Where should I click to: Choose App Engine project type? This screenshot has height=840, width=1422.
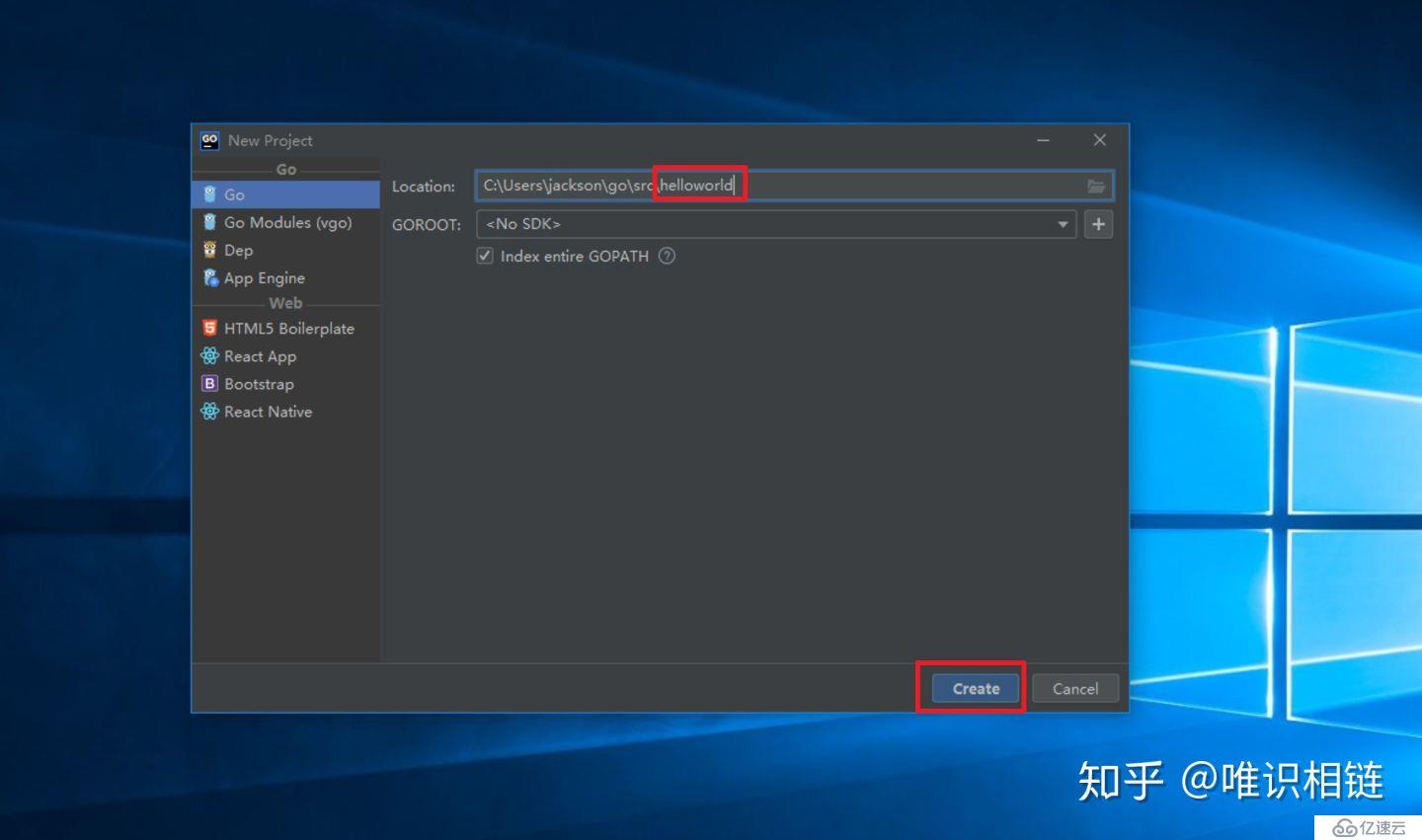point(285,277)
